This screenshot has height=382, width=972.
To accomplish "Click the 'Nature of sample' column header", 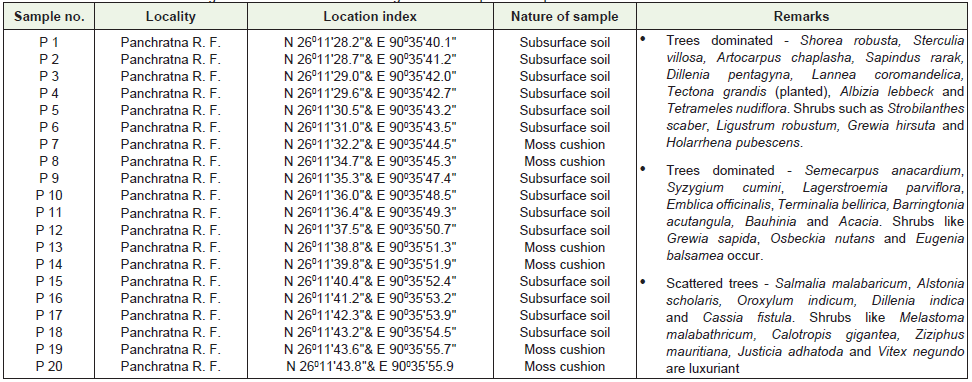I will tap(564, 17).
